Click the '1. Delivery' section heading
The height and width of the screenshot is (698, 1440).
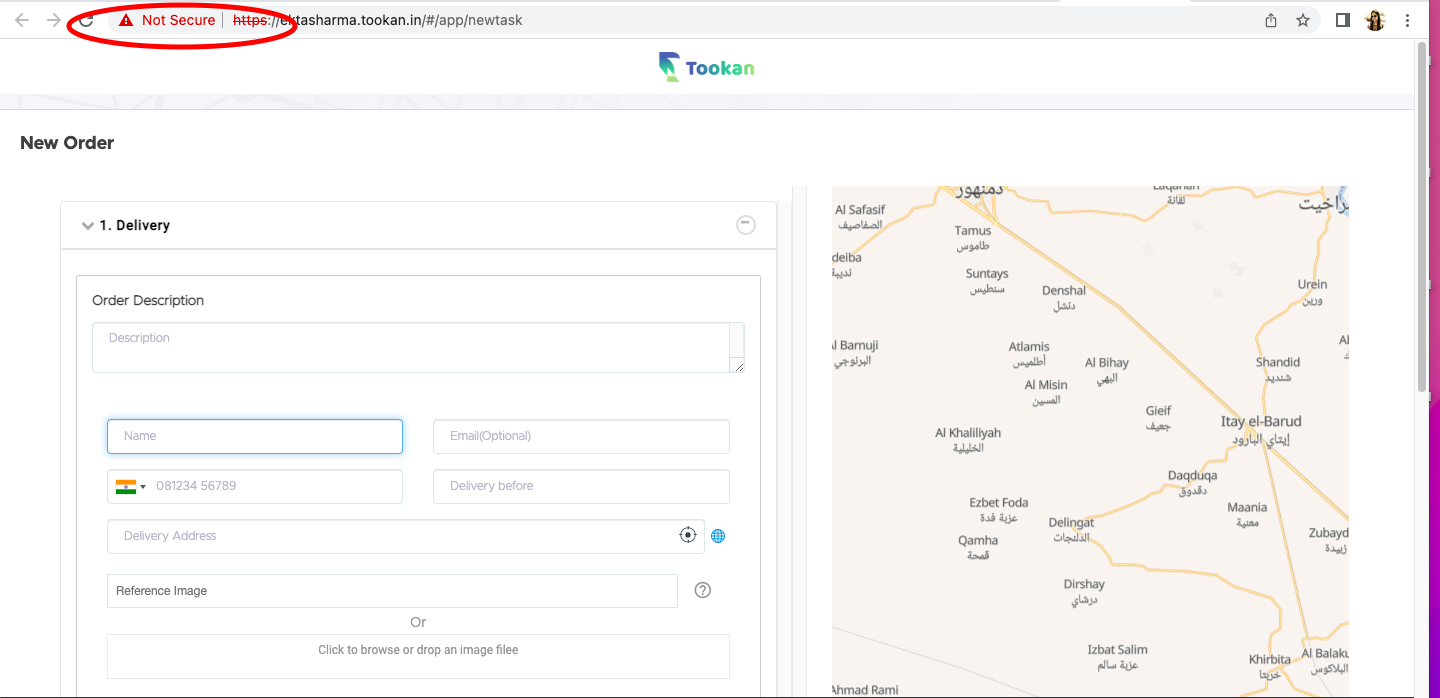[134, 226]
